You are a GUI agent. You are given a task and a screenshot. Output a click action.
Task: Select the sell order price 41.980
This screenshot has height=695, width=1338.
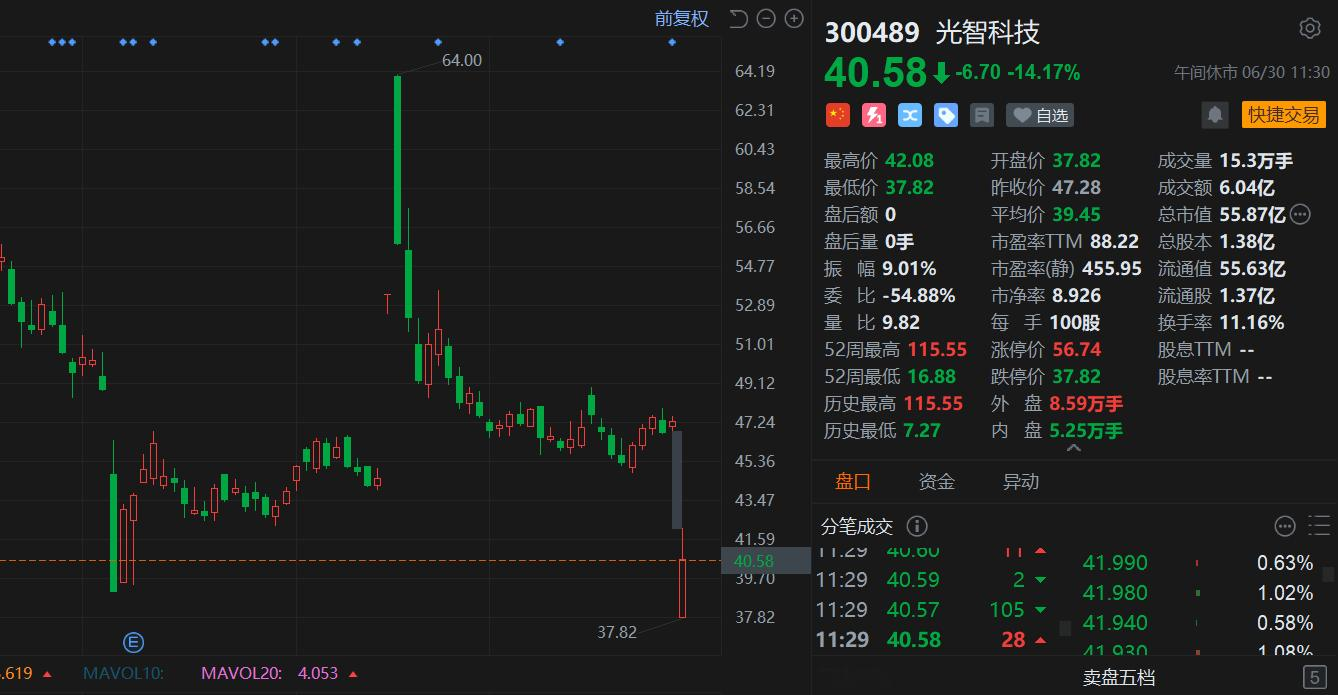tap(1115, 593)
